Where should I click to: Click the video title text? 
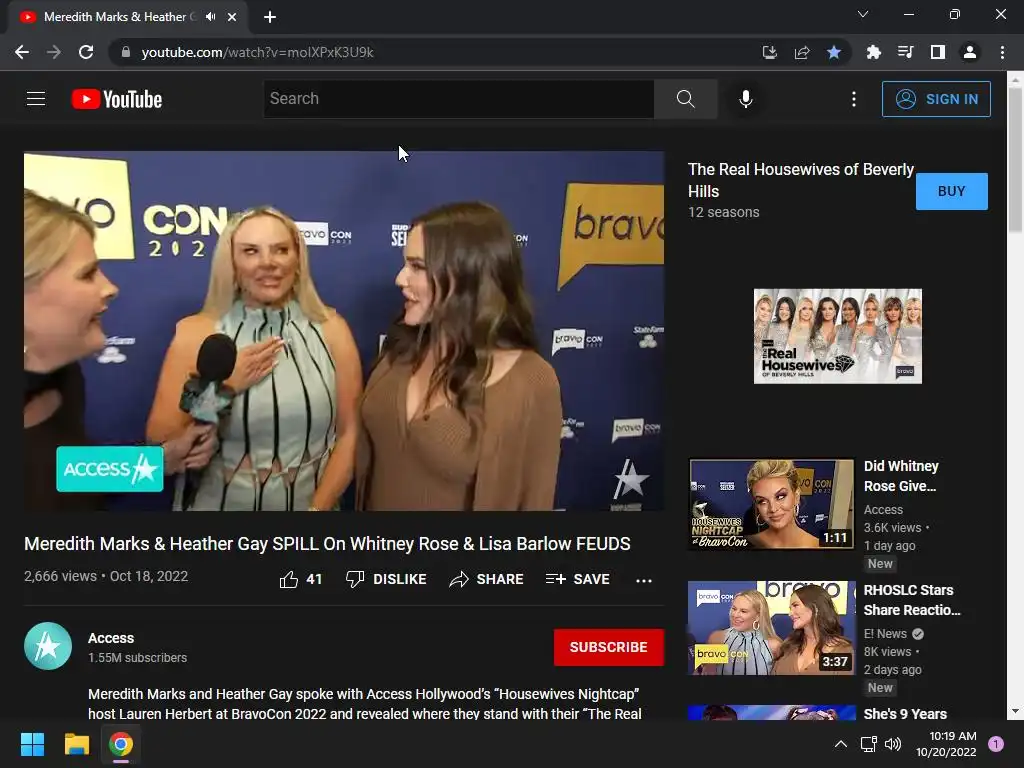point(327,543)
